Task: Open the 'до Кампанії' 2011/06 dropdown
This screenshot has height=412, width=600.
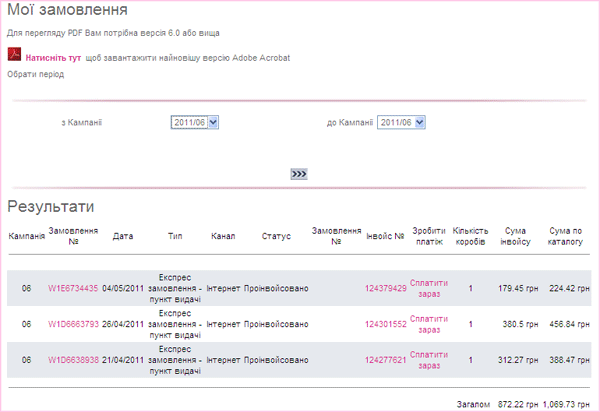Action: point(401,122)
